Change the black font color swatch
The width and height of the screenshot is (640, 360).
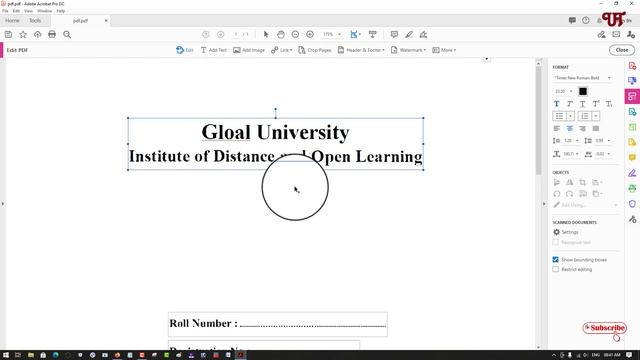[583, 91]
